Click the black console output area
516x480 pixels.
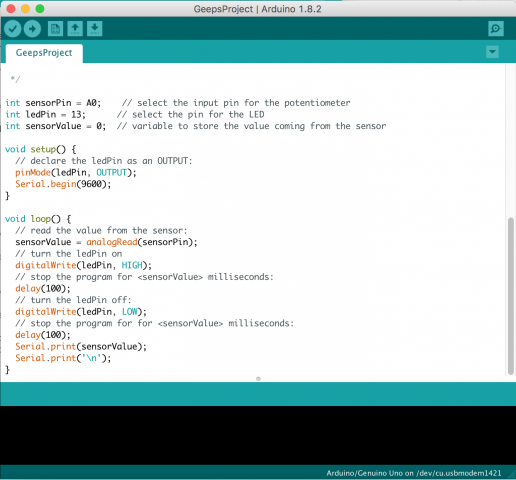pos(258,435)
